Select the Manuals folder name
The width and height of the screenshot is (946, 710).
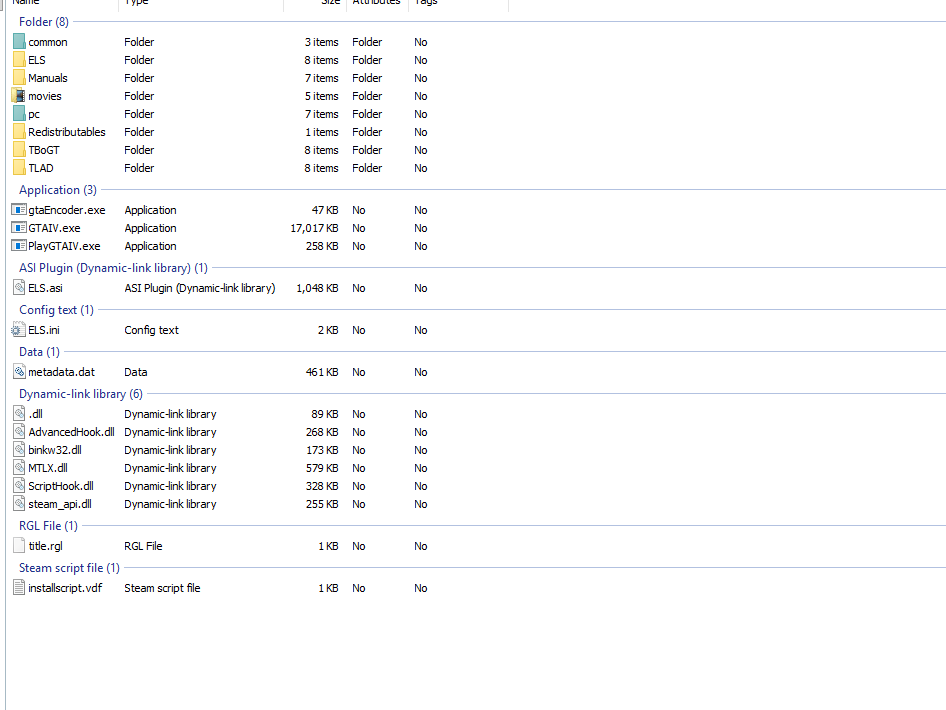click(48, 78)
